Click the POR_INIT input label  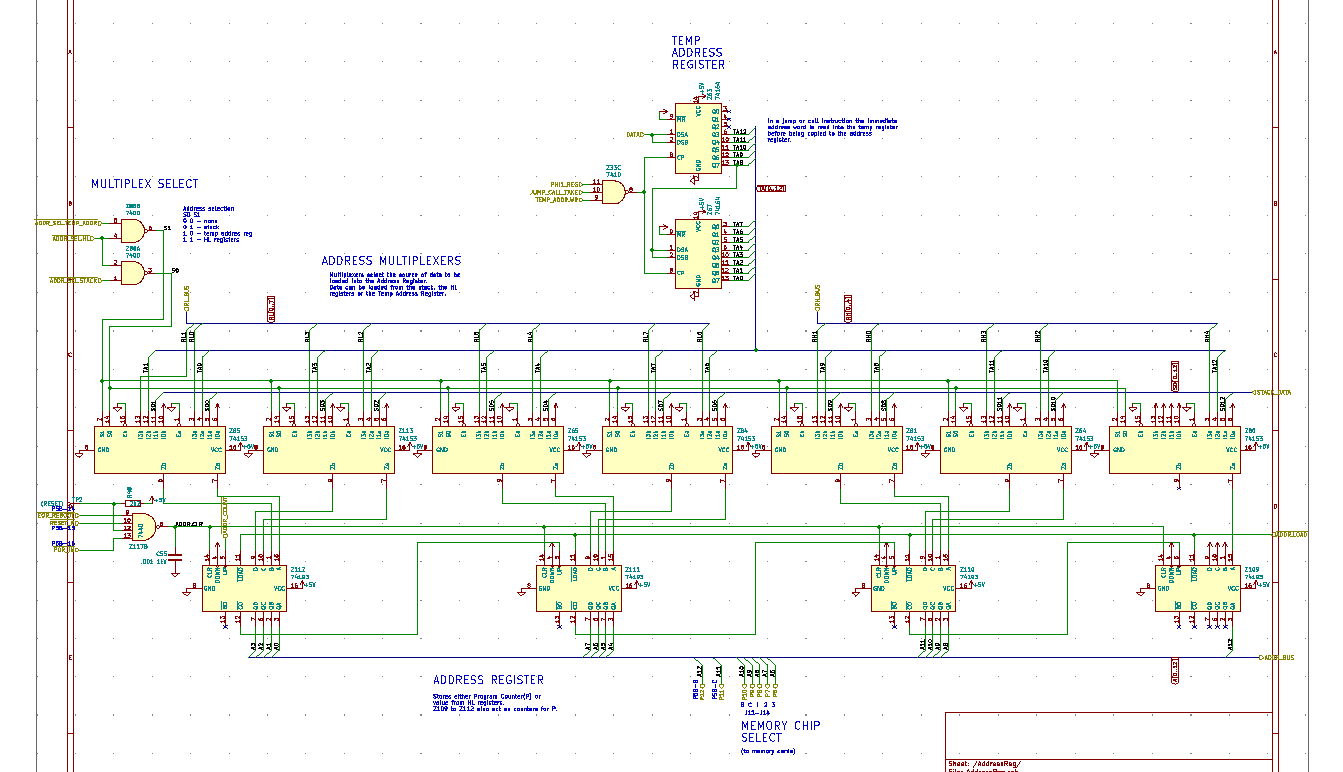click(64, 550)
